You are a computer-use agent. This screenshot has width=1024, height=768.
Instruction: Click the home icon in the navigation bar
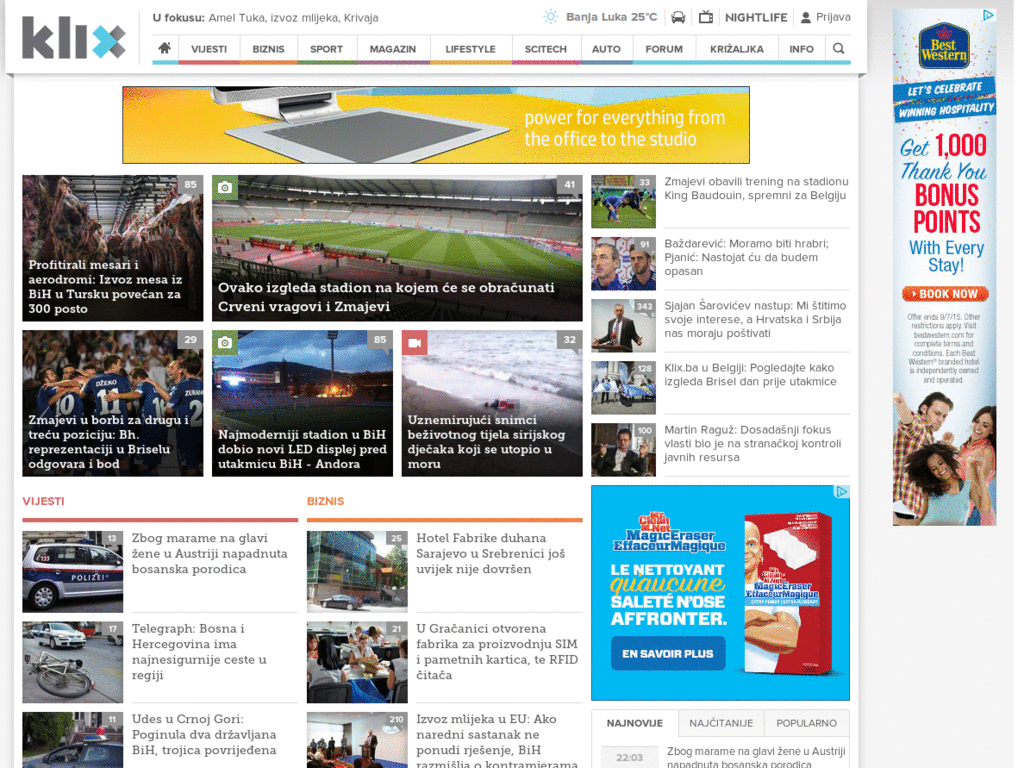(x=165, y=48)
